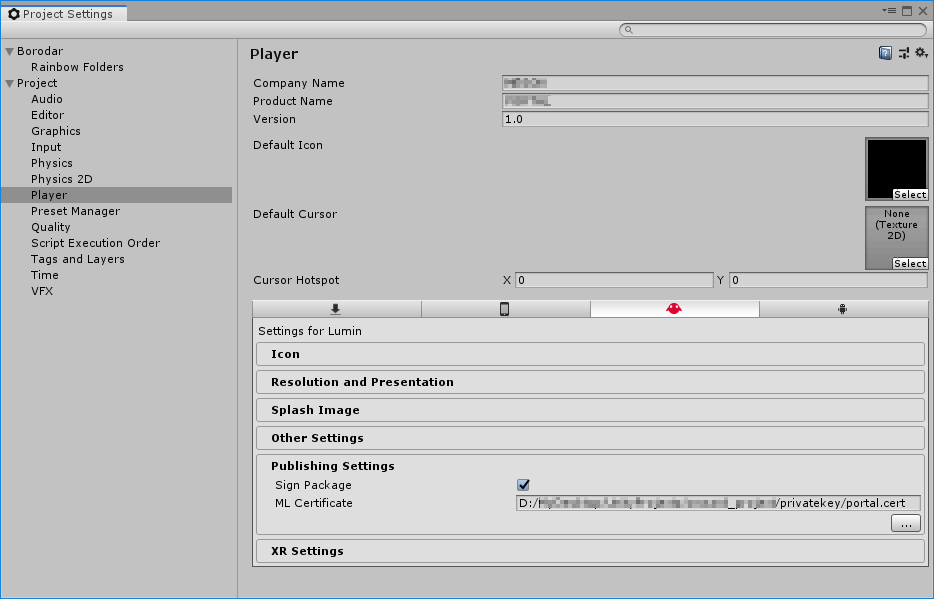Expand the Splash Image section

[x=590, y=410]
